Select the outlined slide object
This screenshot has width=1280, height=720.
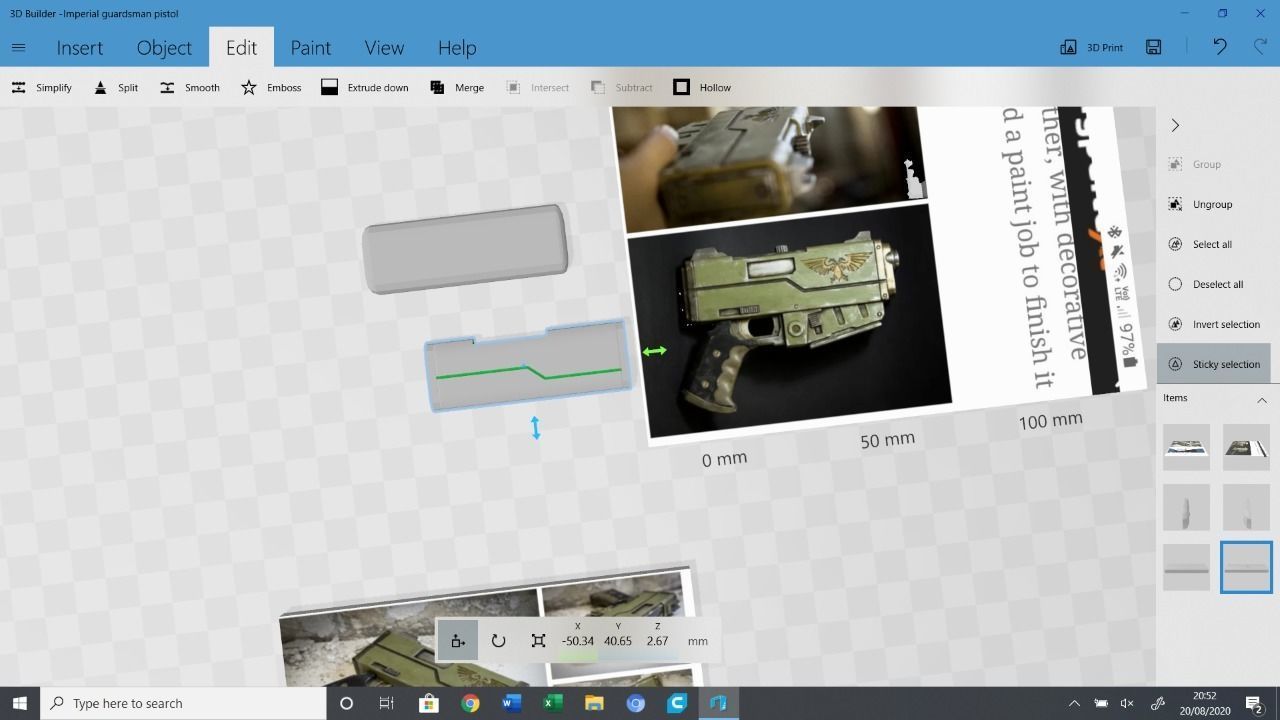pos(527,366)
